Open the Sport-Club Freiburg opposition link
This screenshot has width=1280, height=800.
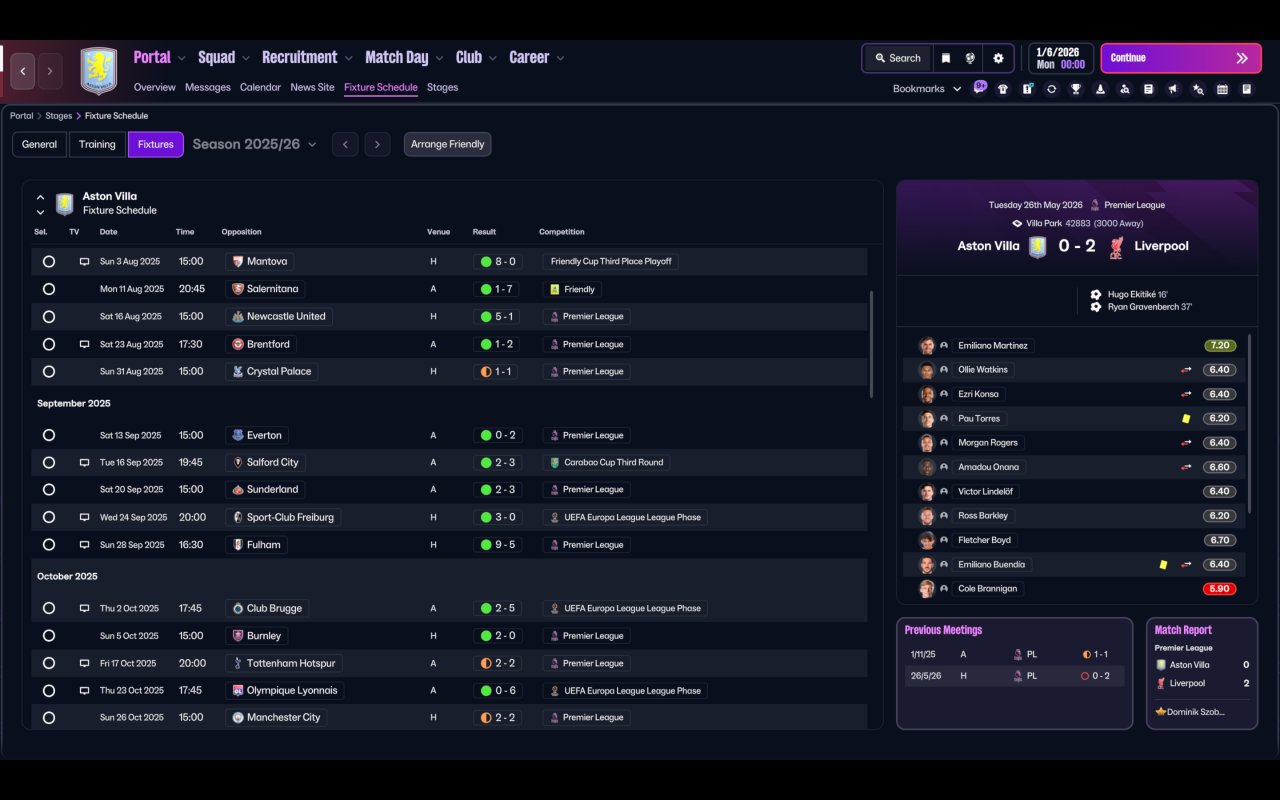283,517
